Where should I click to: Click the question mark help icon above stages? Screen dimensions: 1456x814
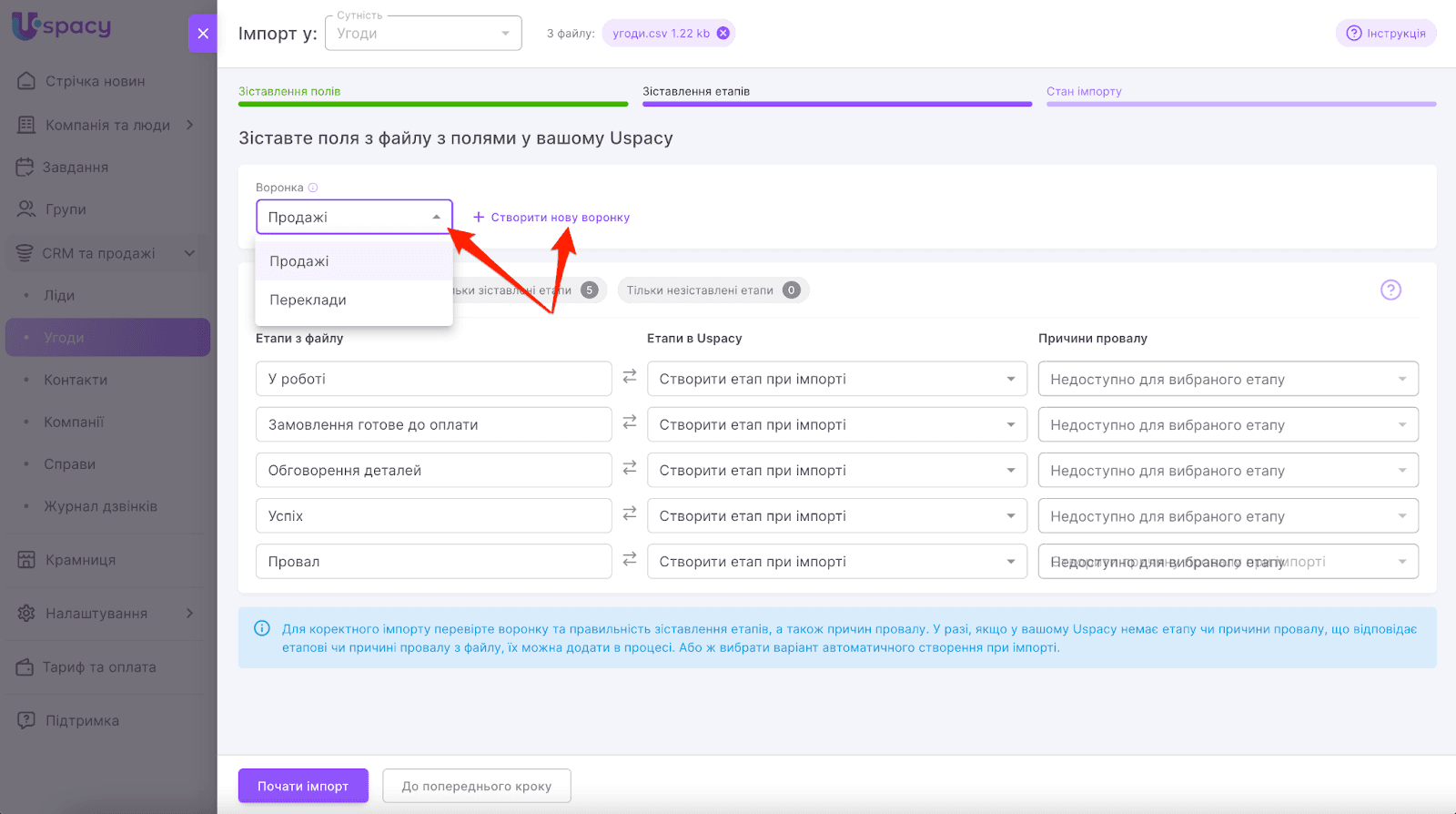(x=1390, y=290)
